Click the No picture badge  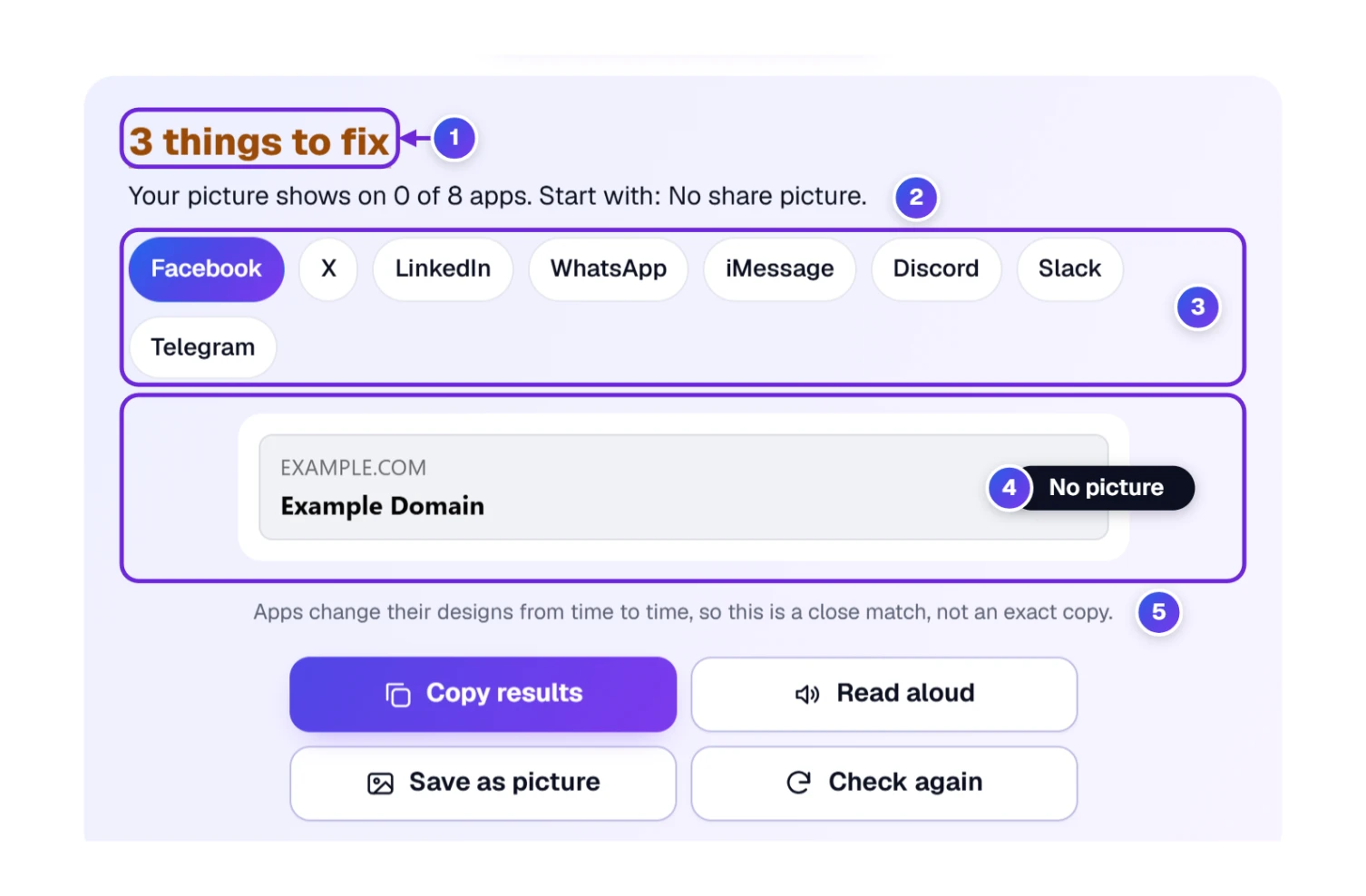click(x=1106, y=488)
